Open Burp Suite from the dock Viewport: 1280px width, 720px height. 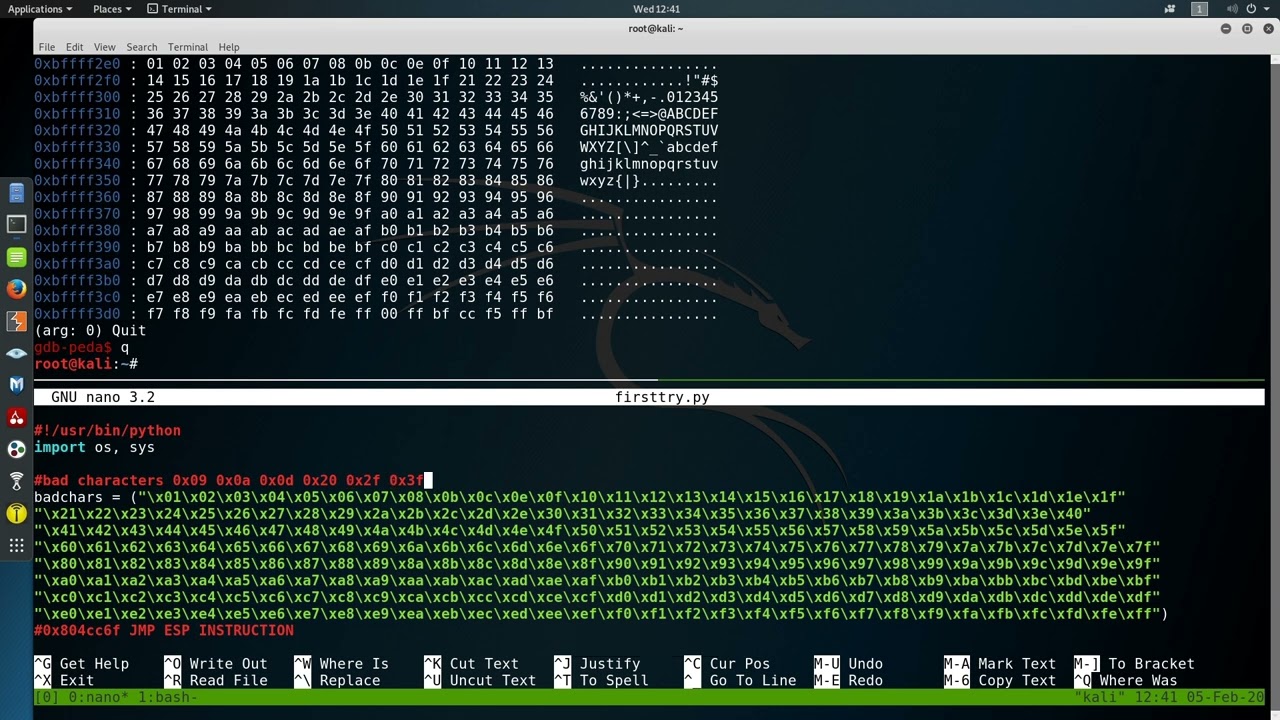coord(16,321)
